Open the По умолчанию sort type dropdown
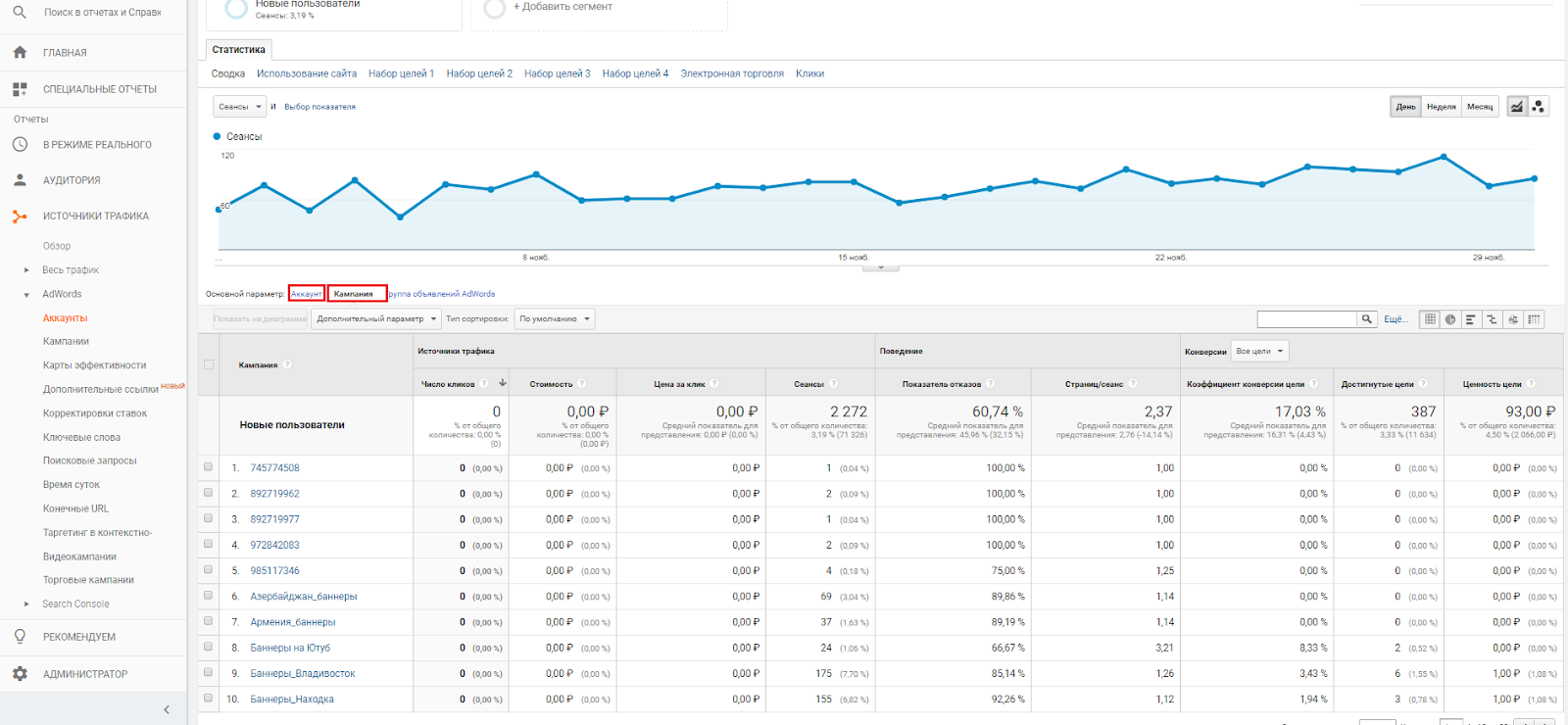Screen dimensions: 1568x725 pyautogui.click(x=555, y=318)
